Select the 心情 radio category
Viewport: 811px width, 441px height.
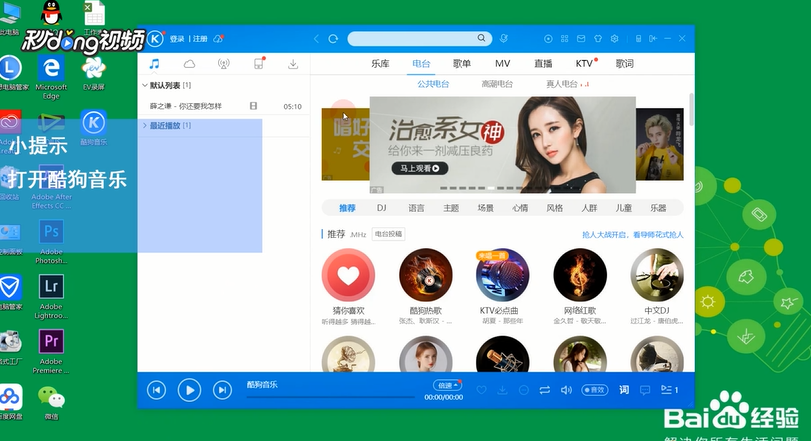(x=520, y=208)
